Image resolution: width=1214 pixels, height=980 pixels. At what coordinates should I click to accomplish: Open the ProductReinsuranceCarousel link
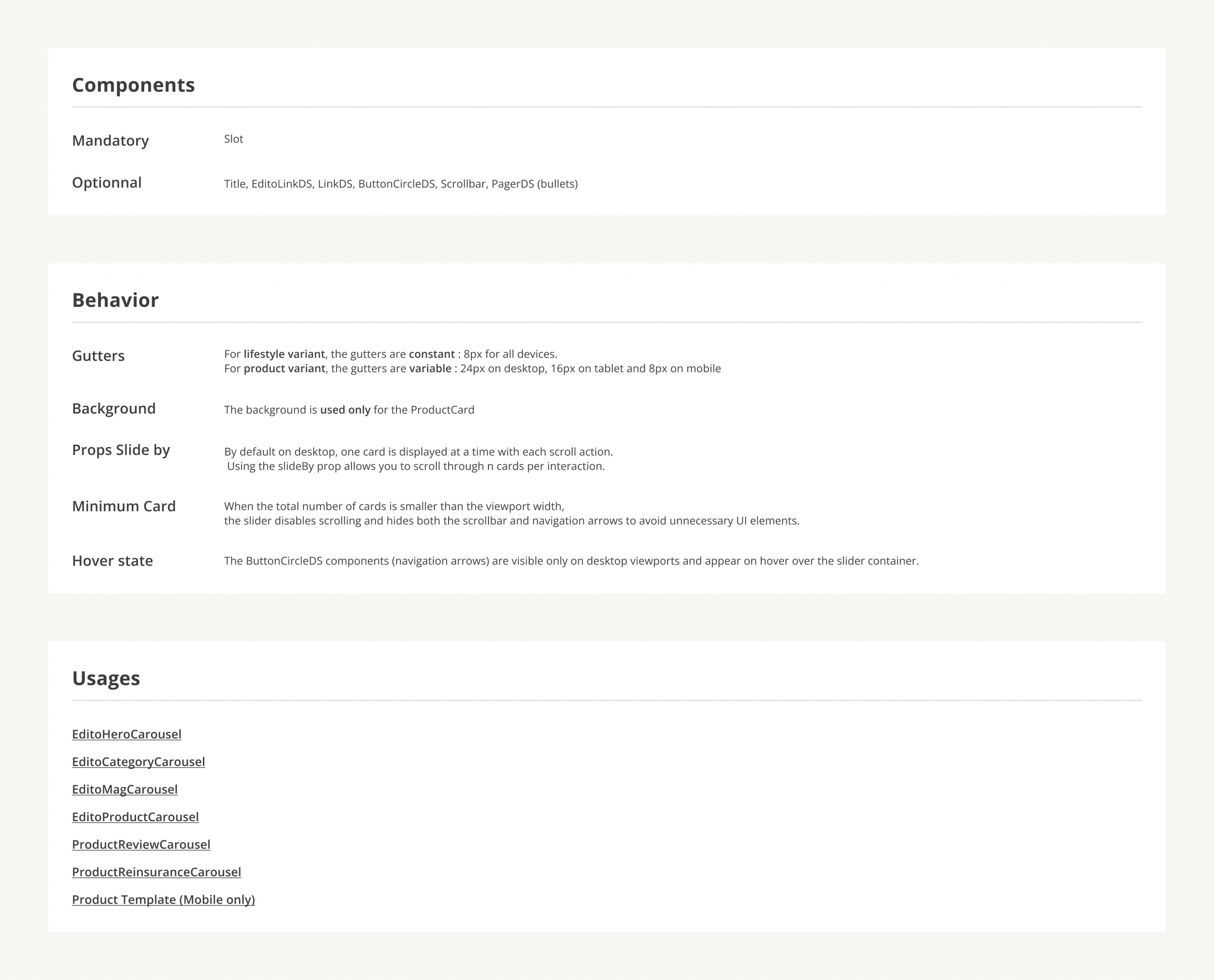tap(156, 871)
